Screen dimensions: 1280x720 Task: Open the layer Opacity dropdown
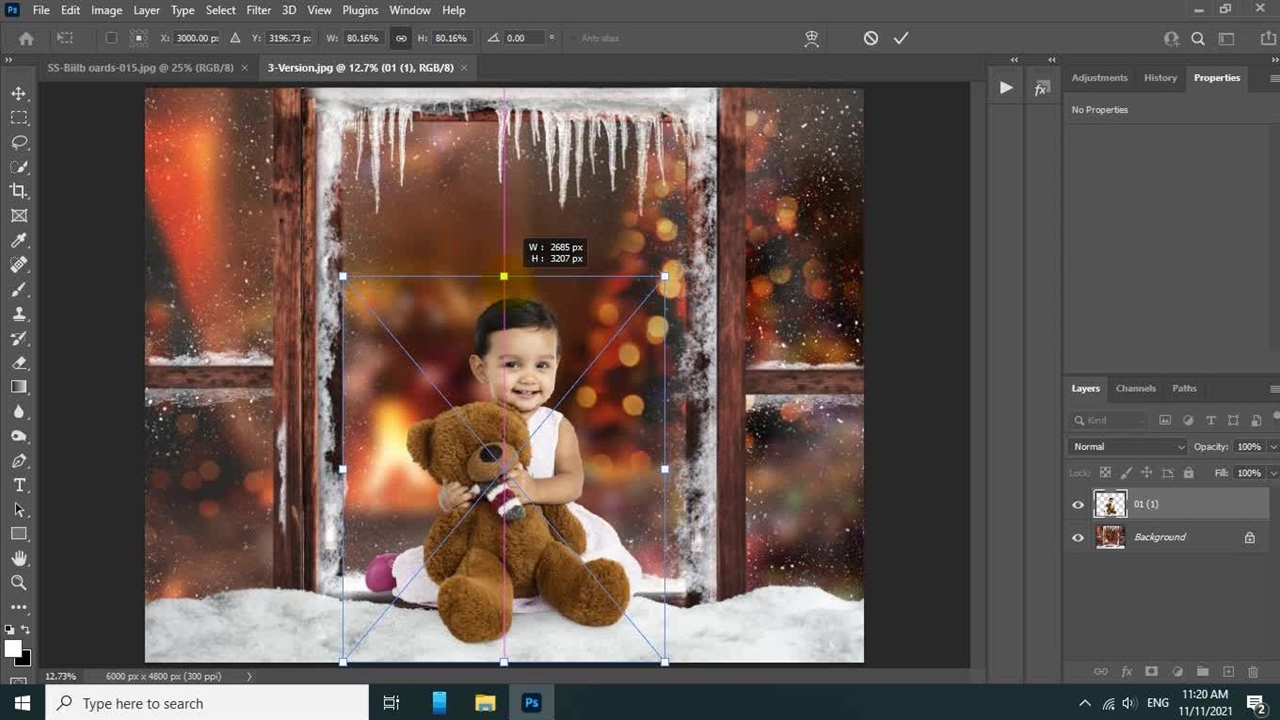click(x=1273, y=447)
